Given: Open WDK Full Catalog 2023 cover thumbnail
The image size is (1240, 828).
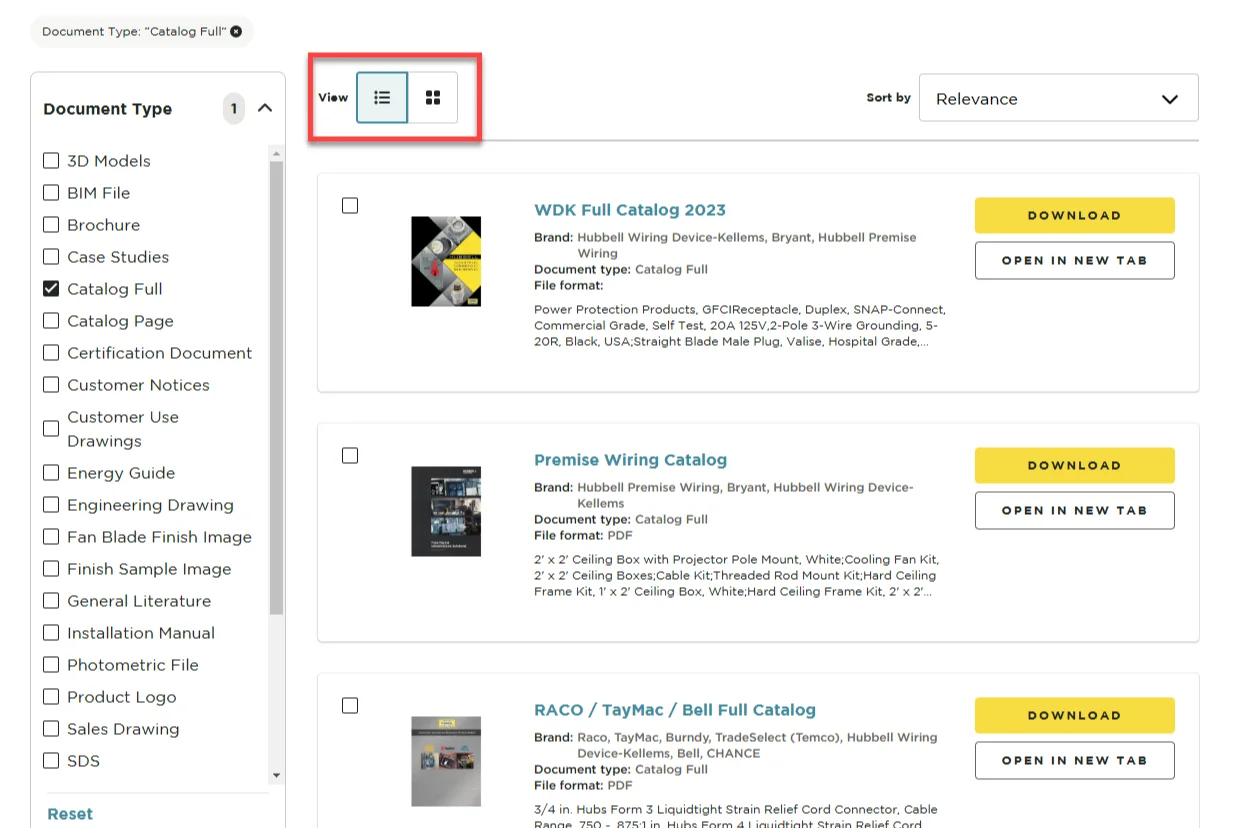Looking at the screenshot, I should click(446, 261).
